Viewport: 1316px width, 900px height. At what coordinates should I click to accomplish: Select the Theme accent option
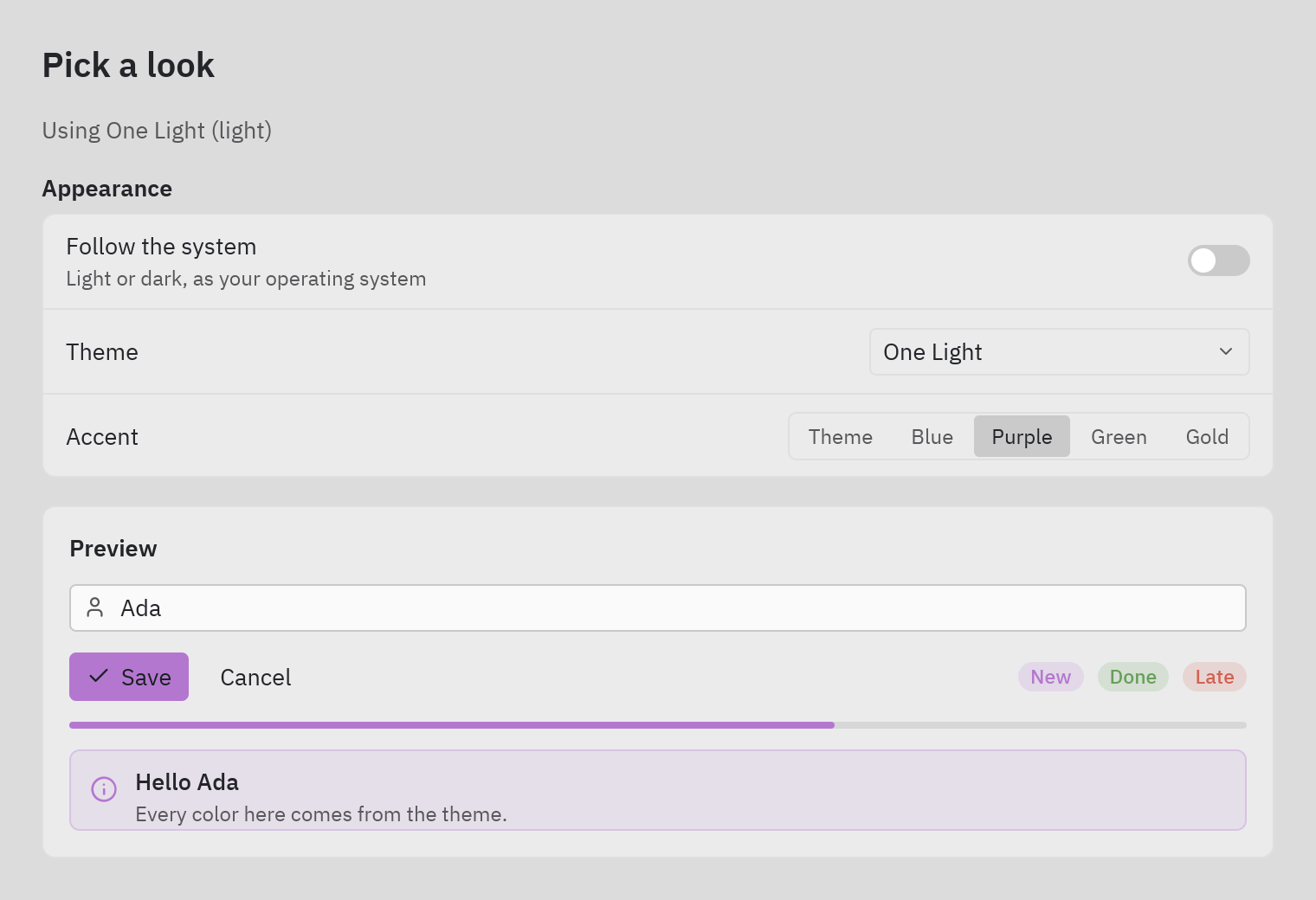[x=840, y=436]
